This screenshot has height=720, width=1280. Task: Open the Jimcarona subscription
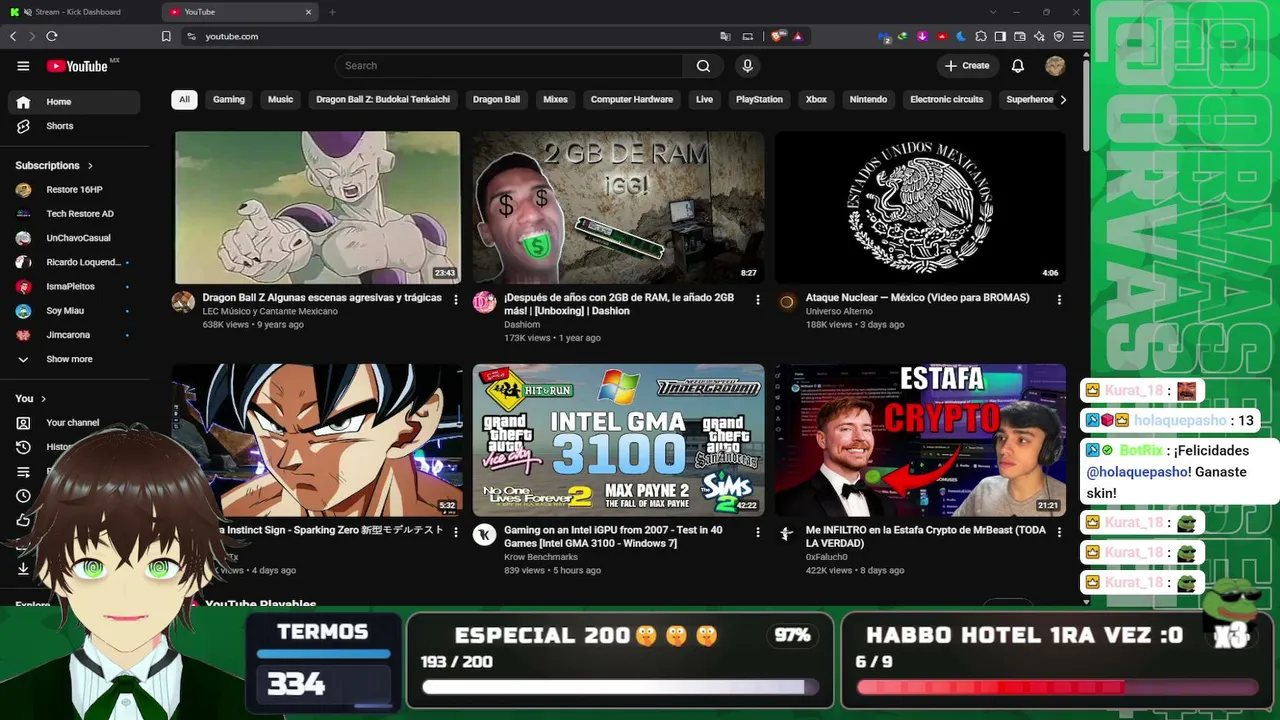pos(74,335)
